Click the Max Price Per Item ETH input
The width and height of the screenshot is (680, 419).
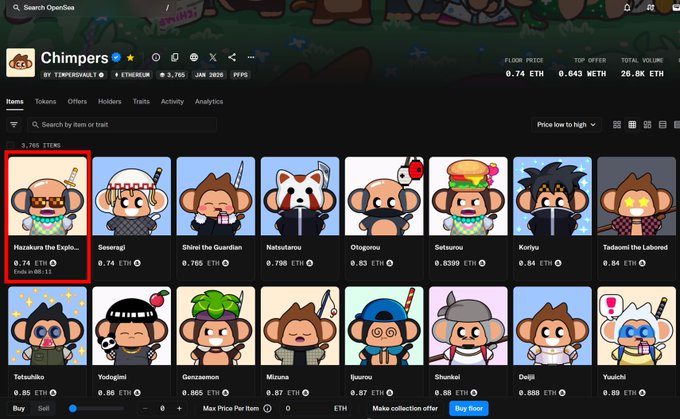click(317, 408)
